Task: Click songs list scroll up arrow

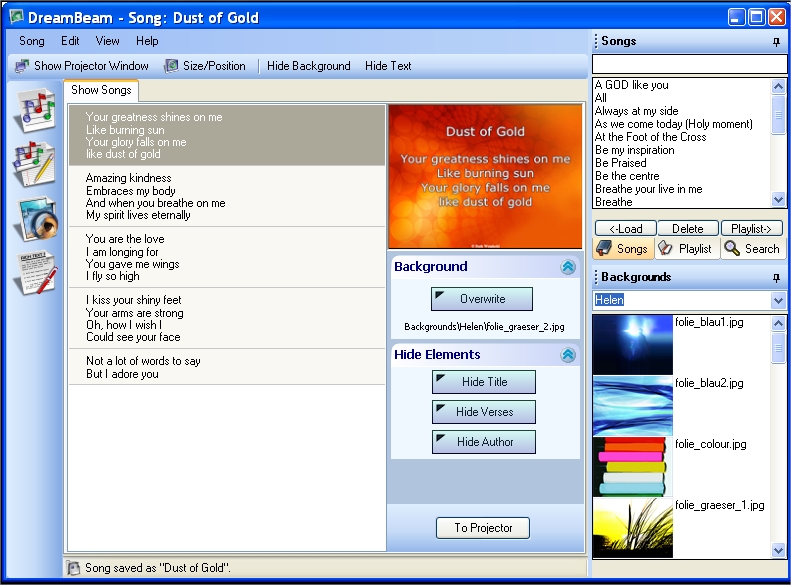Action: tap(778, 86)
